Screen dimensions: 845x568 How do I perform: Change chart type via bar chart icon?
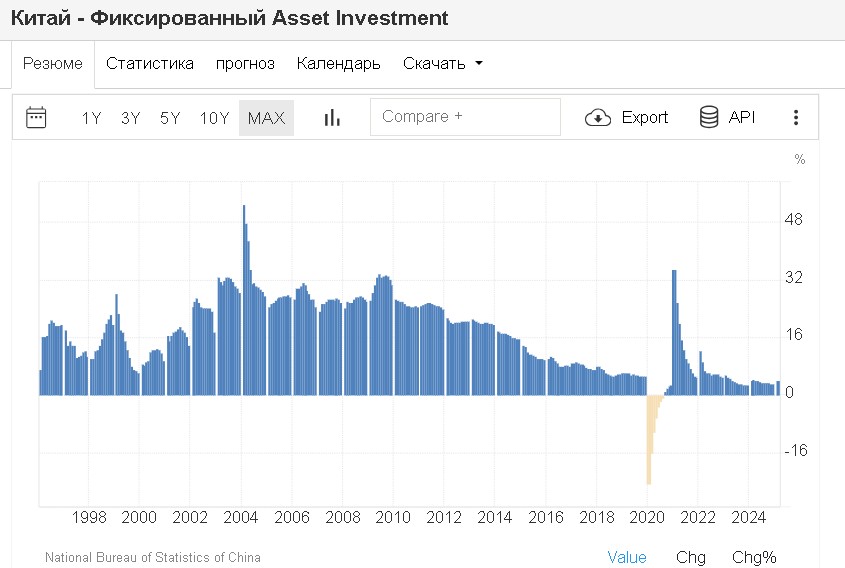point(332,117)
